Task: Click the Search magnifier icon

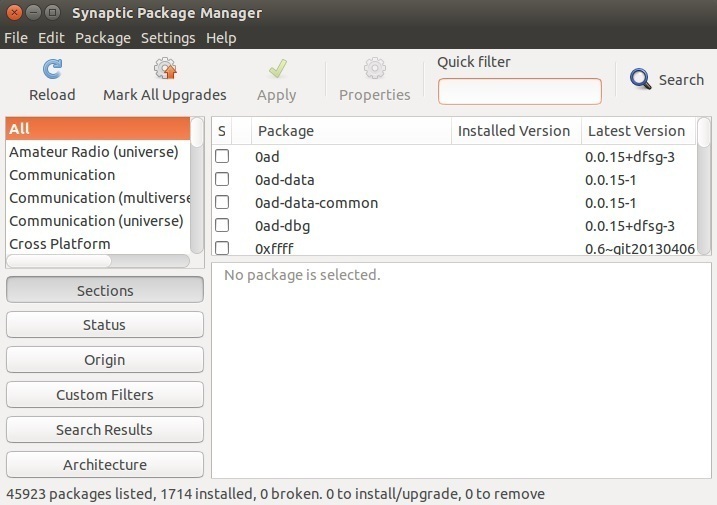Action: pyautogui.click(x=641, y=79)
